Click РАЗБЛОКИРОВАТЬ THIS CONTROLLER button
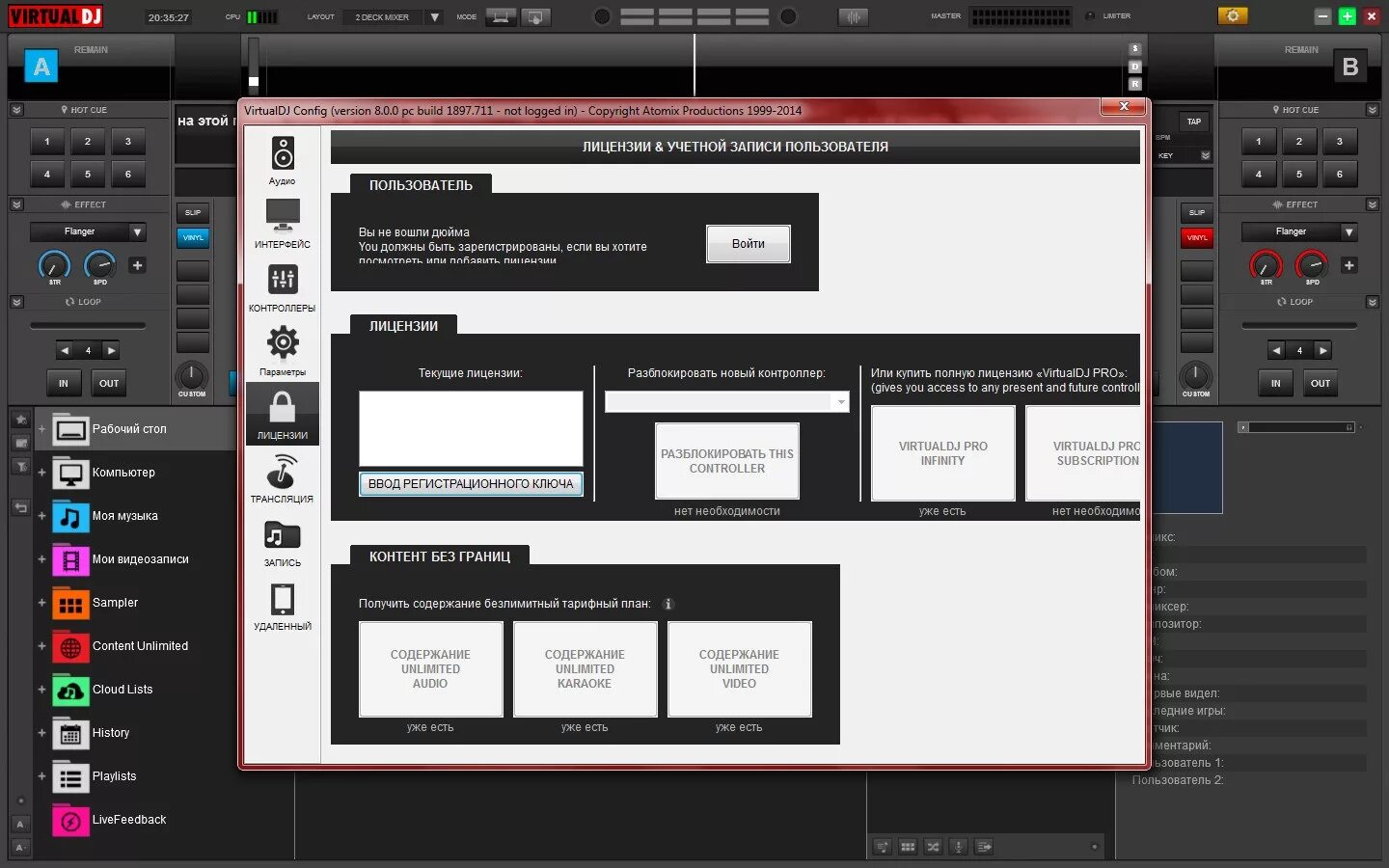Viewport: 1389px width, 868px height. [727, 461]
